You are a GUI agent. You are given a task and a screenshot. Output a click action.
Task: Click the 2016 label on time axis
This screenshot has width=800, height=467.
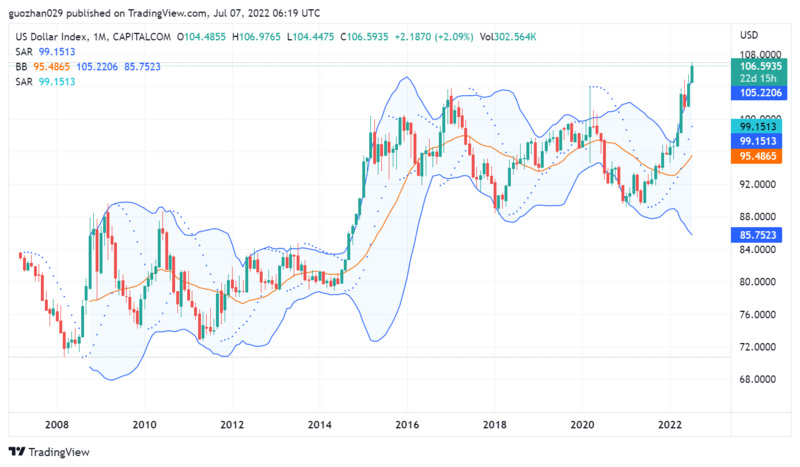tap(408, 424)
